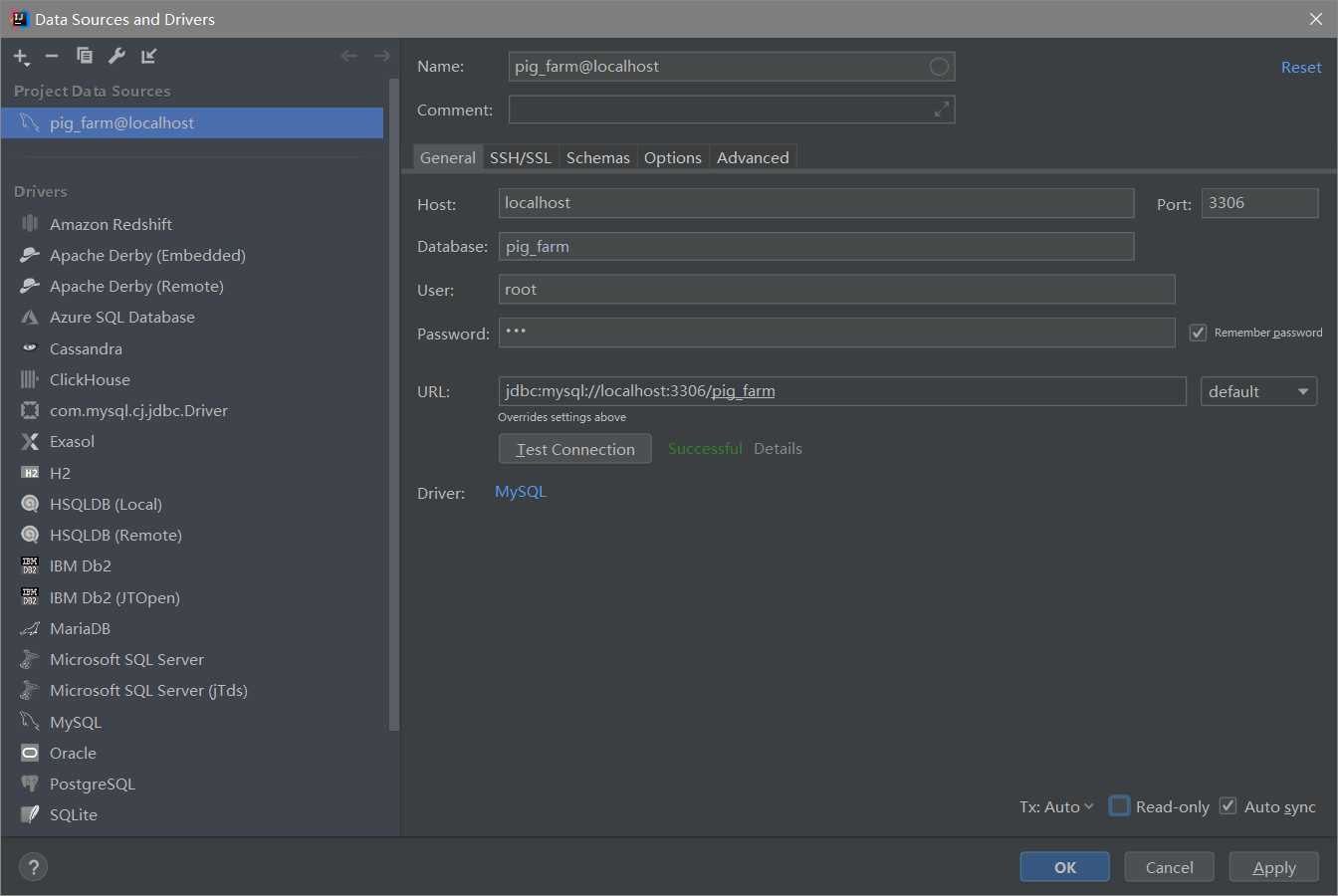Click the MySQL driver link

pos(521,492)
